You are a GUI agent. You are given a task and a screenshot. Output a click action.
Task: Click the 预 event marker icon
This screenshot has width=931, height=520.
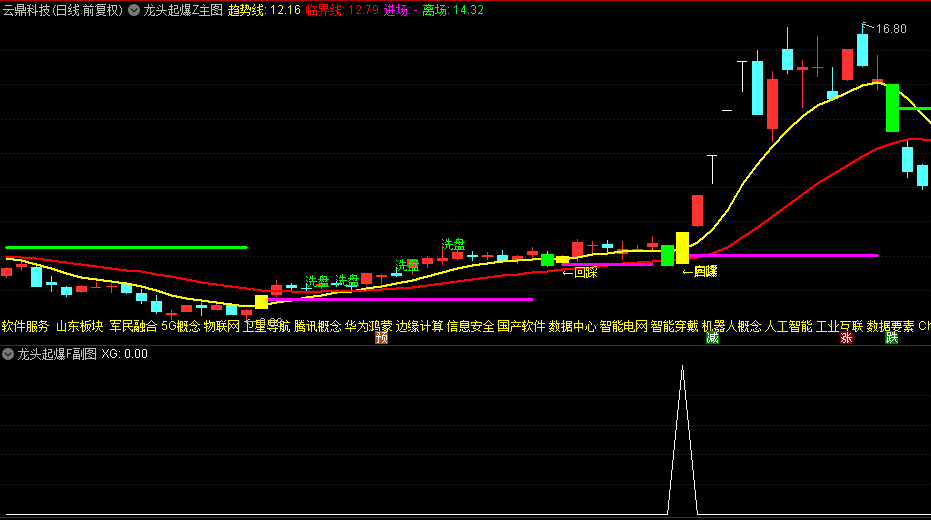[382, 338]
